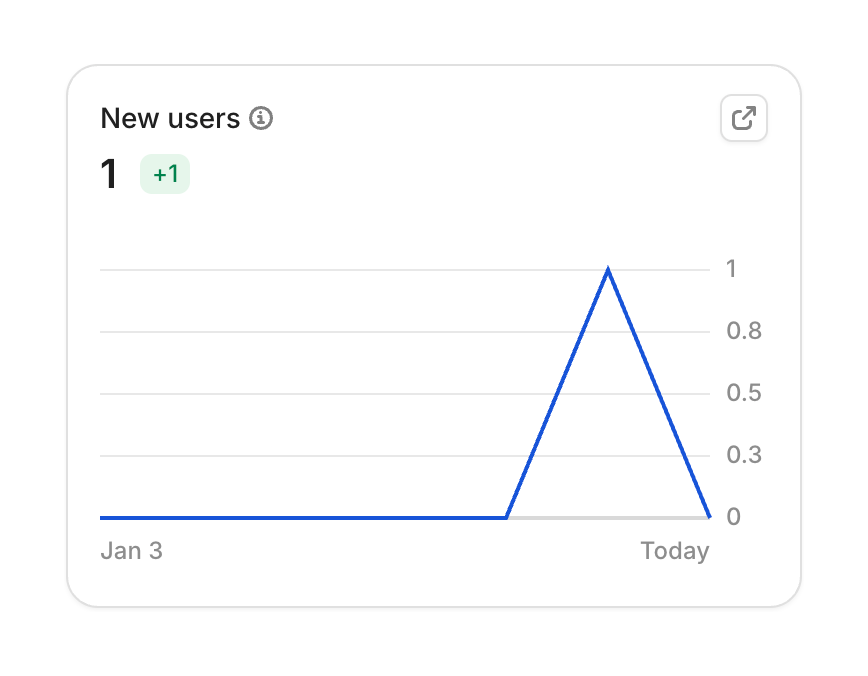Click the peak point of the blue line
Image resolution: width=868 pixels, height=676 pixels.
pos(608,269)
